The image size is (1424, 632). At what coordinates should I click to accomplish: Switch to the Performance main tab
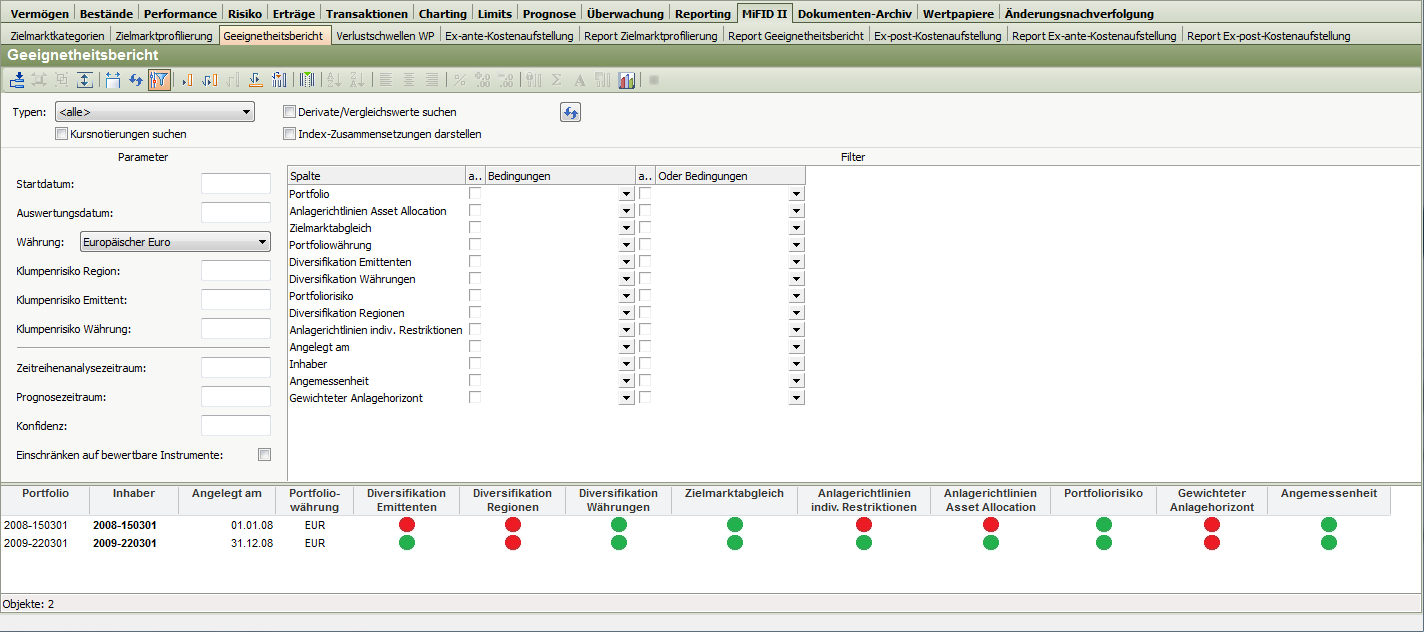point(180,14)
